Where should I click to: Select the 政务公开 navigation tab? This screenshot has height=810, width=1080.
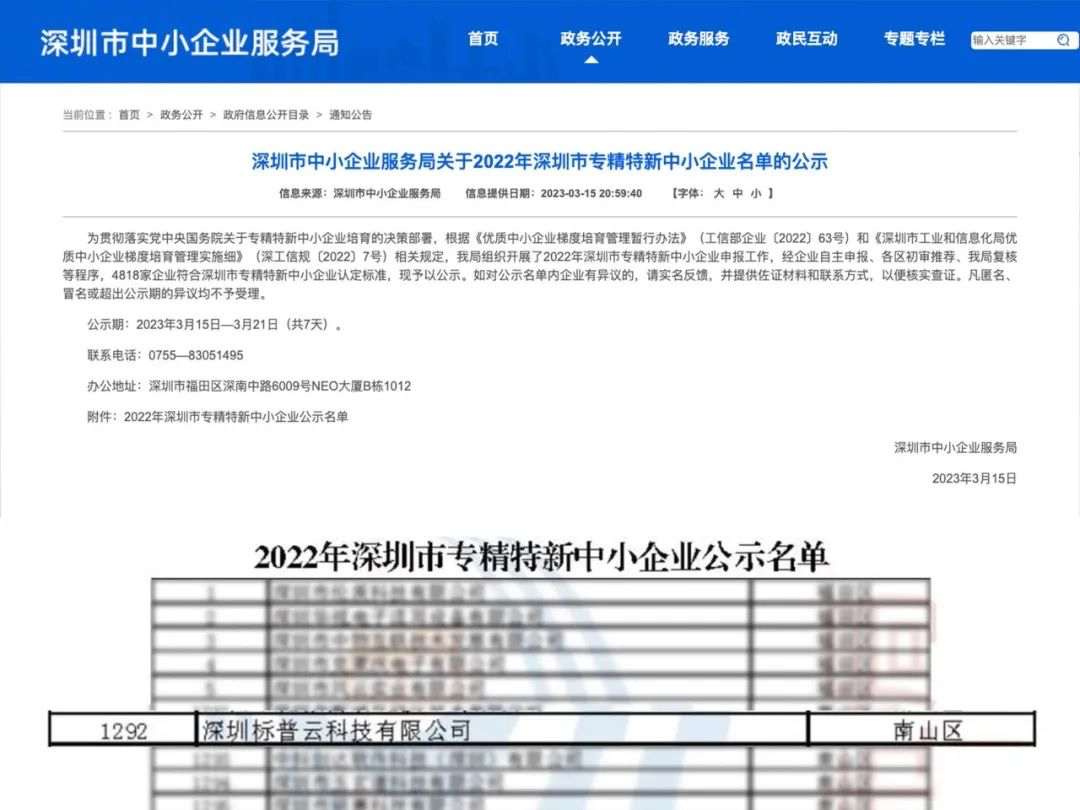tap(591, 39)
